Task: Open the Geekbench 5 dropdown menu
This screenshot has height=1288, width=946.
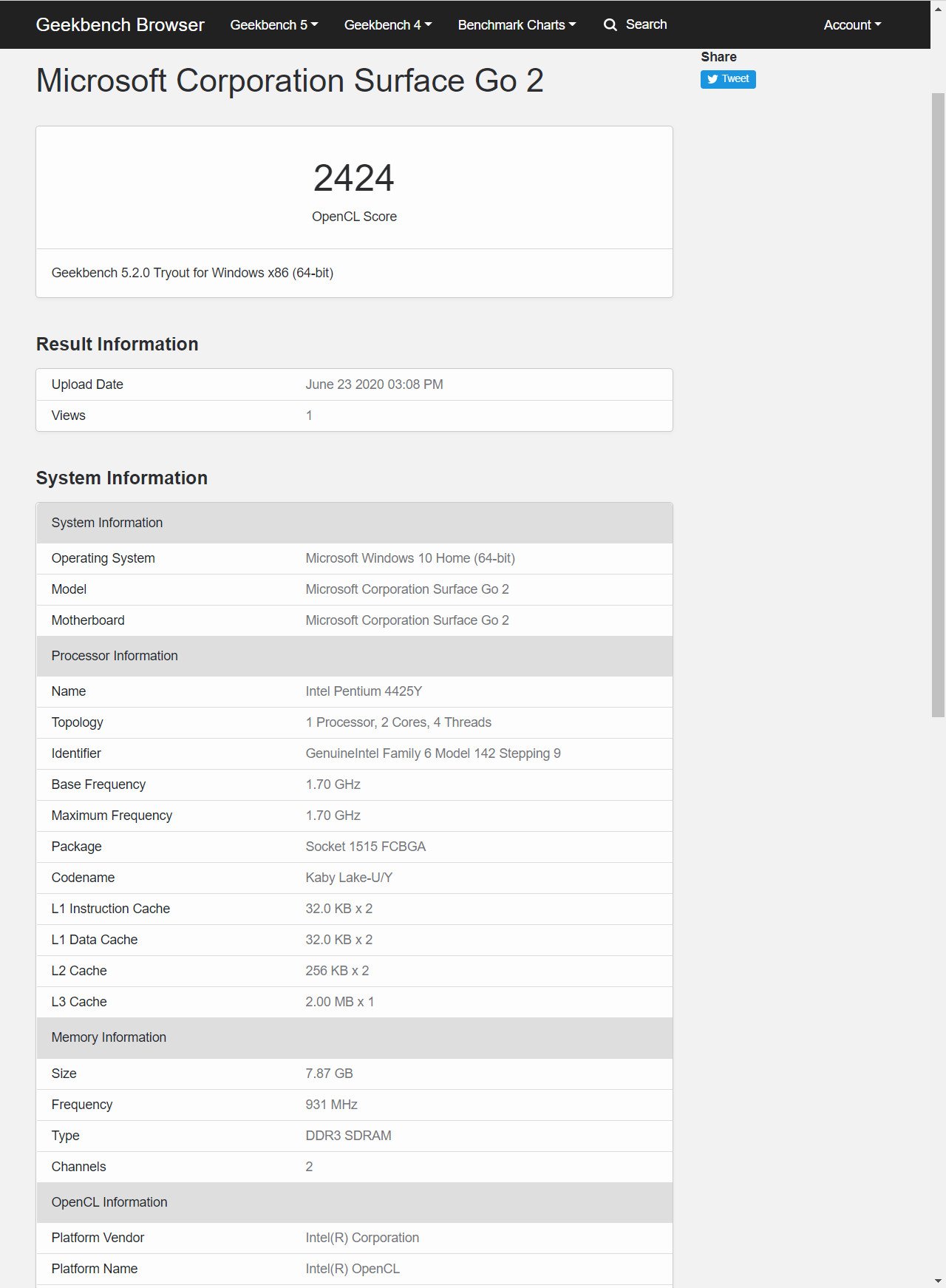Action: [273, 25]
